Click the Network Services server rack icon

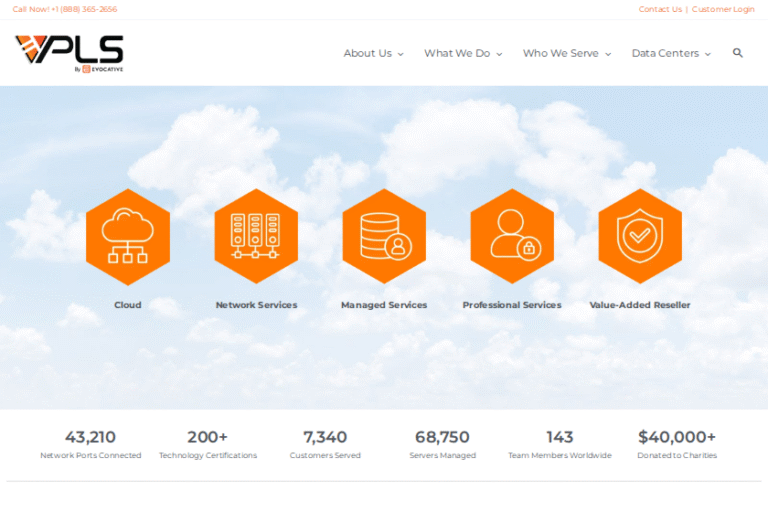tap(256, 236)
